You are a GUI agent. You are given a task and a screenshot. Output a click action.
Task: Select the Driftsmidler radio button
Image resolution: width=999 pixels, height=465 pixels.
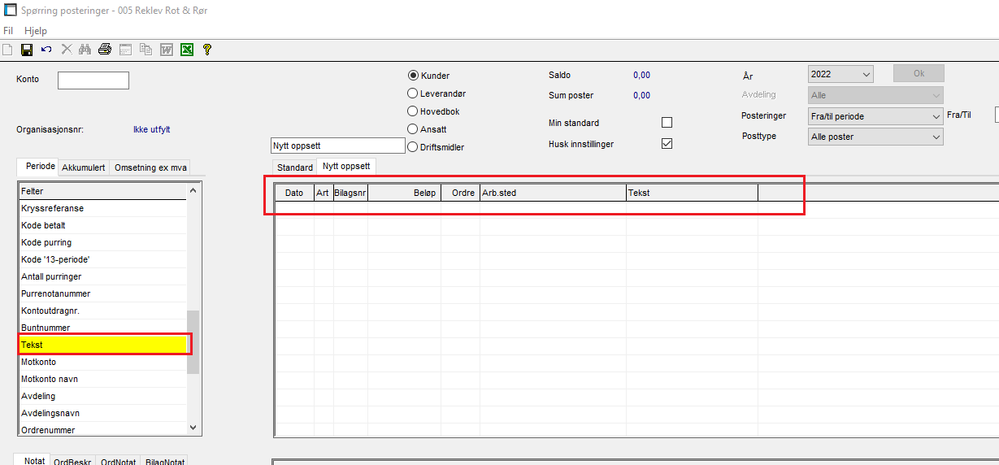tap(413, 147)
